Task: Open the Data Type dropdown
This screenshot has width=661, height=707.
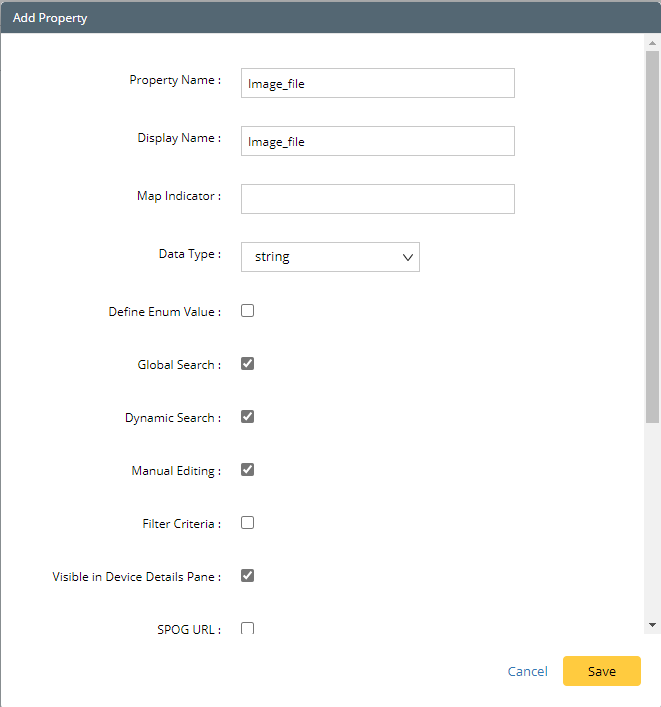Action: point(330,257)
